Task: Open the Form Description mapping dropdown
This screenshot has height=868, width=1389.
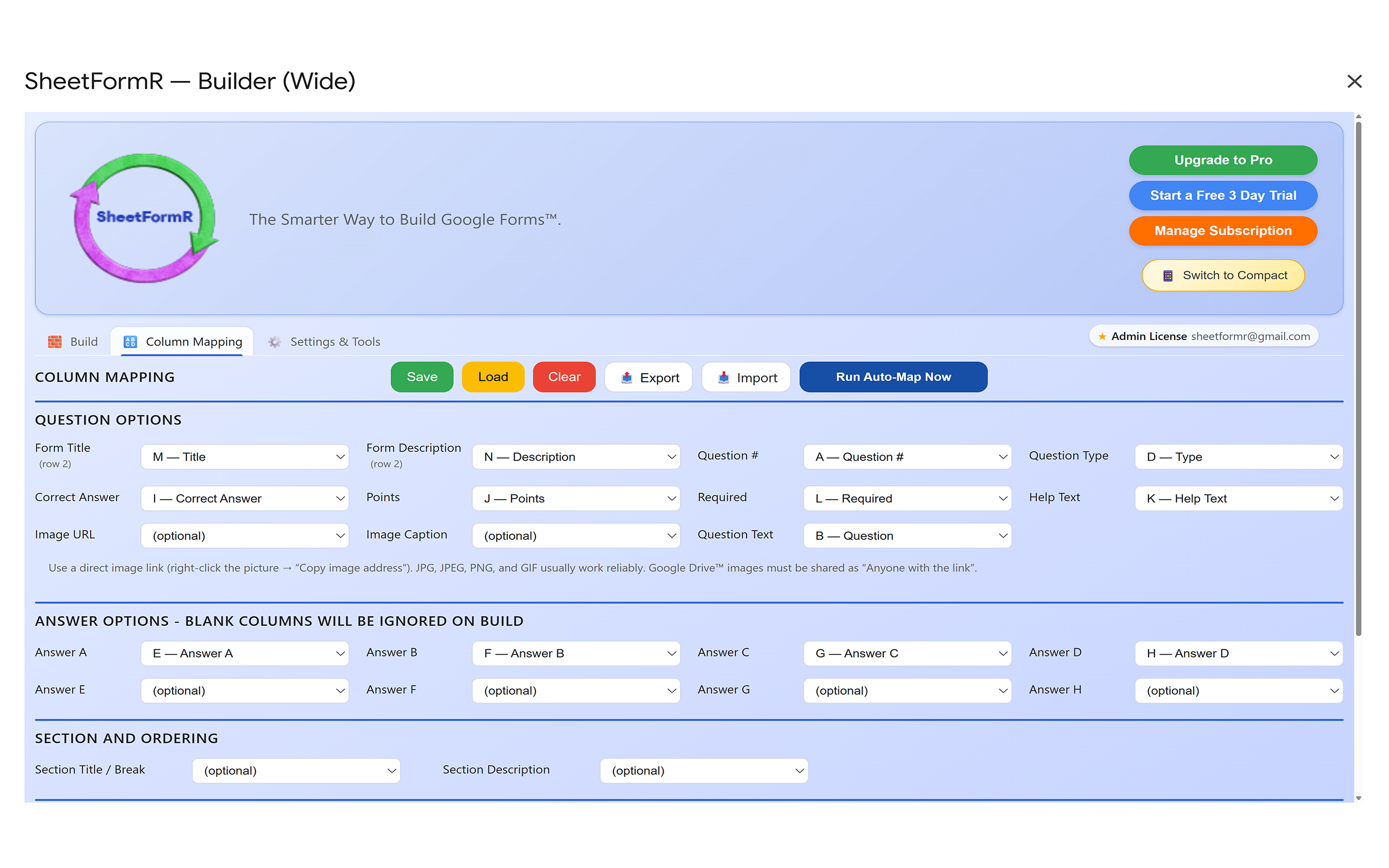Action: [576, 456]
